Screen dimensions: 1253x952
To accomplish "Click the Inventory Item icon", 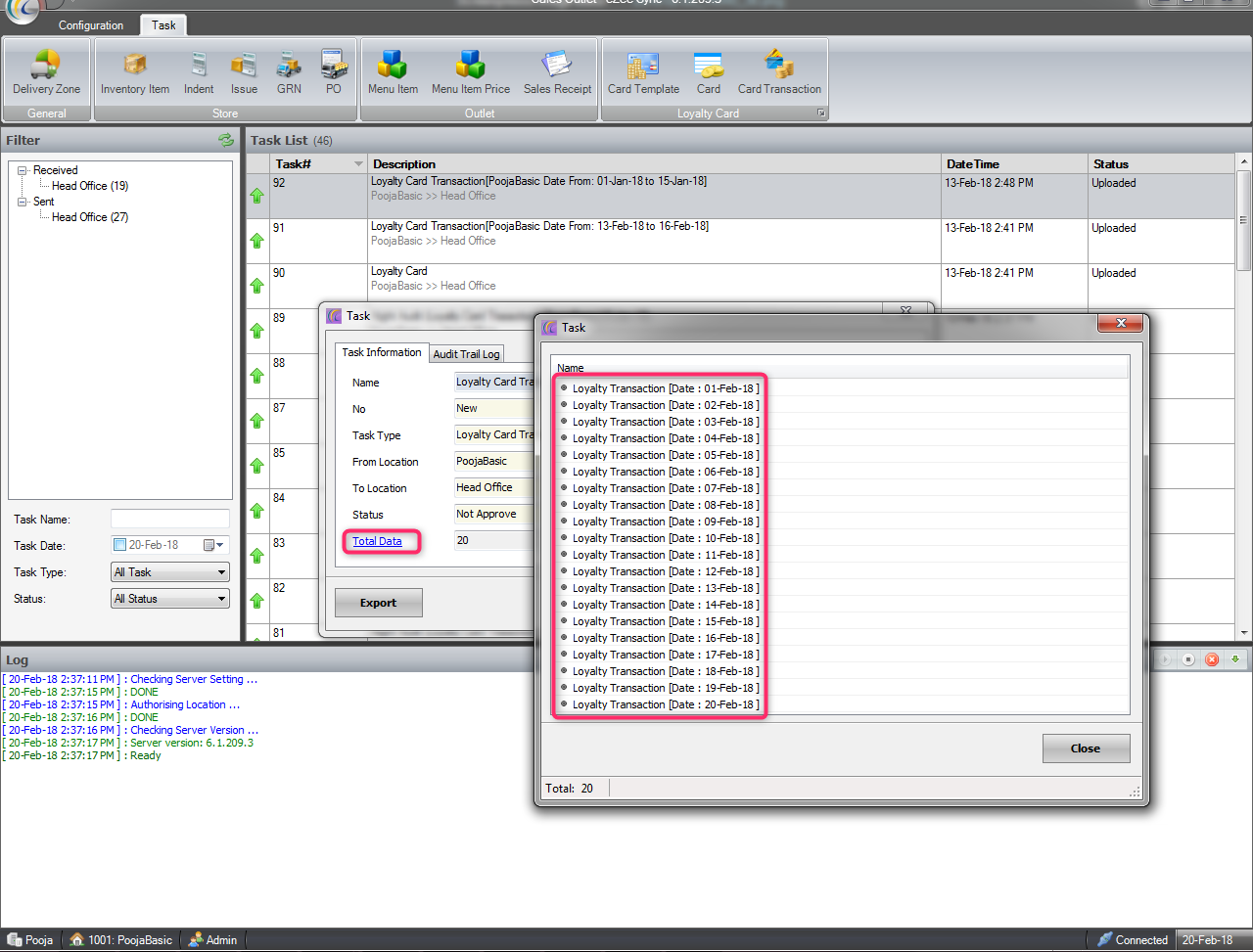I will (x=134, y=71).
